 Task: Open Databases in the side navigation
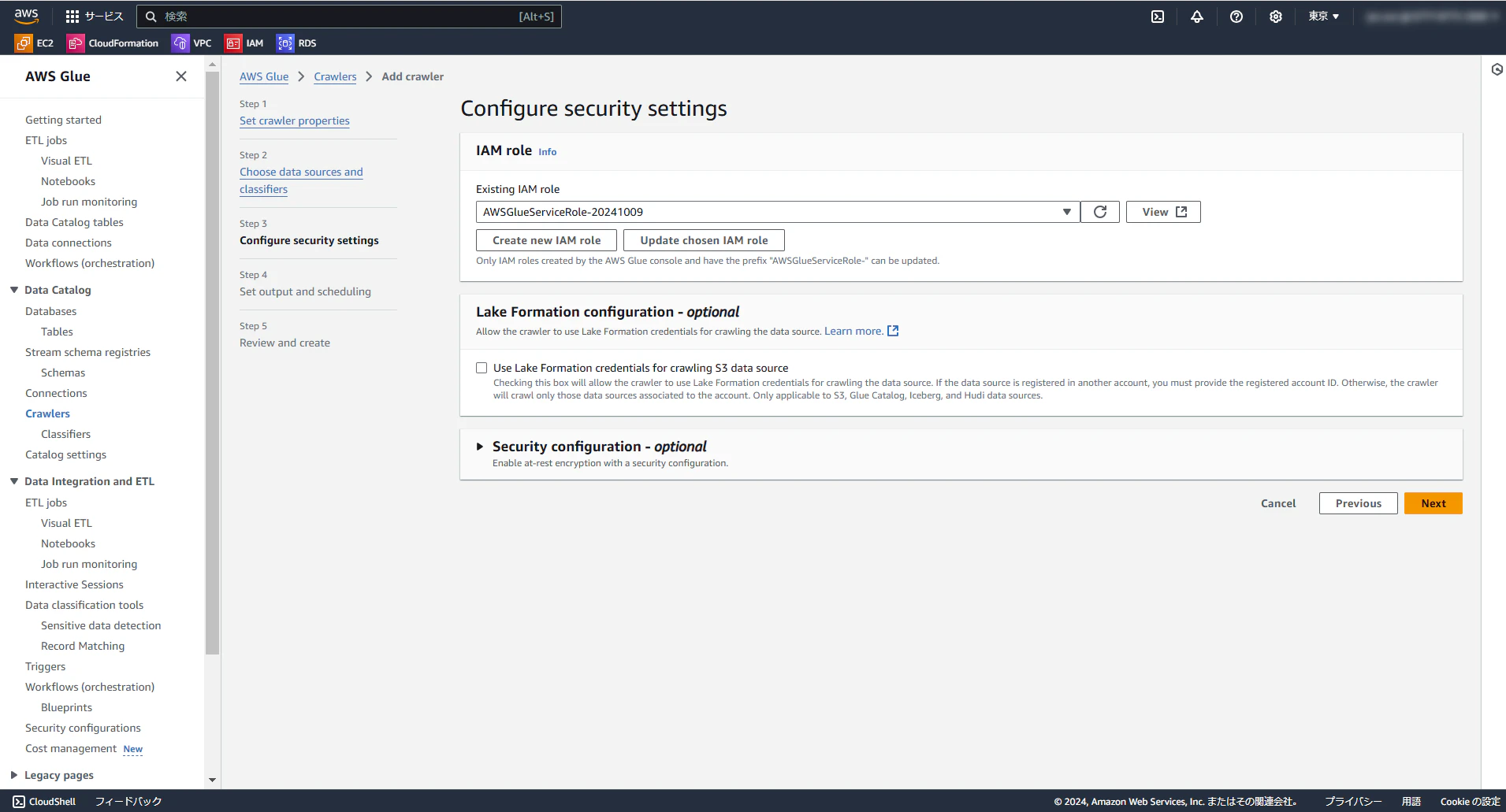click(x=50, y=311)
